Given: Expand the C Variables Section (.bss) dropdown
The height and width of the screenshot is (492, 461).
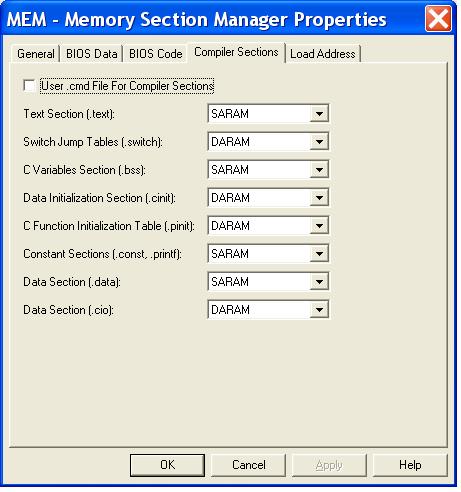Looking at the screenshot, I should (x=268, y=170).
